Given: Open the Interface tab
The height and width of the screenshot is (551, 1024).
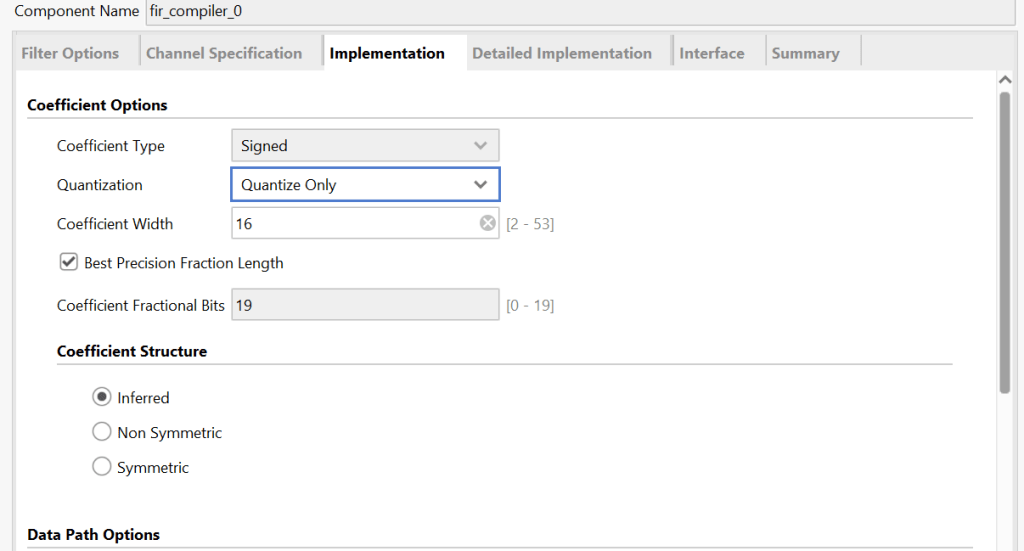Looking at the screenshot, I should click(712, 54).
